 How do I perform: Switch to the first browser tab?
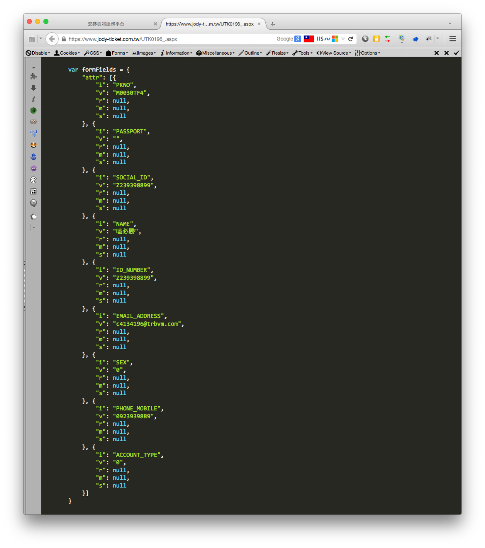click(x=106, y=24)
